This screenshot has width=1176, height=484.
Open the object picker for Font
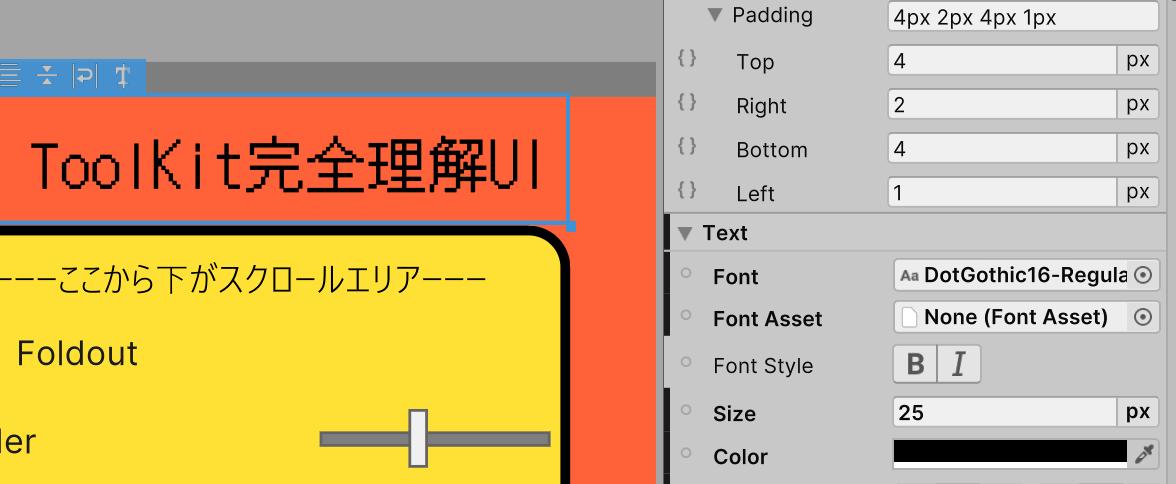coord(1143,275)
